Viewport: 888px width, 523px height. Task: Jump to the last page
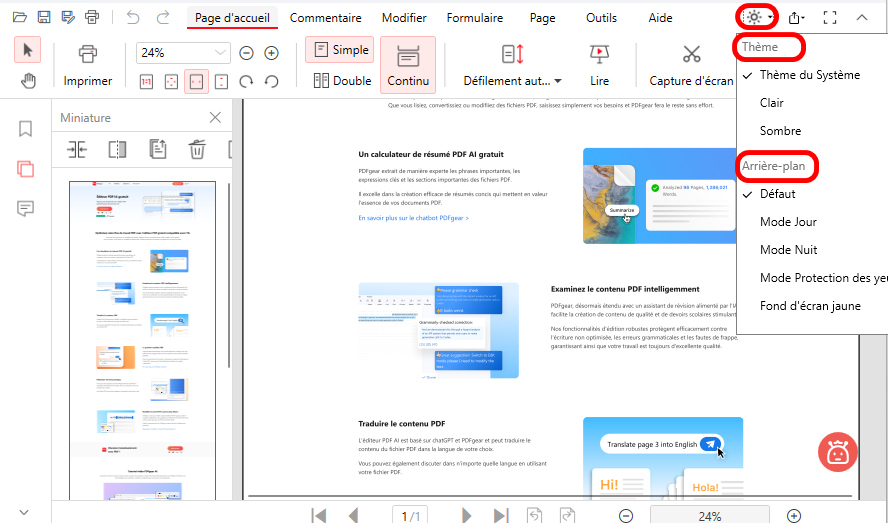(501, 516)
